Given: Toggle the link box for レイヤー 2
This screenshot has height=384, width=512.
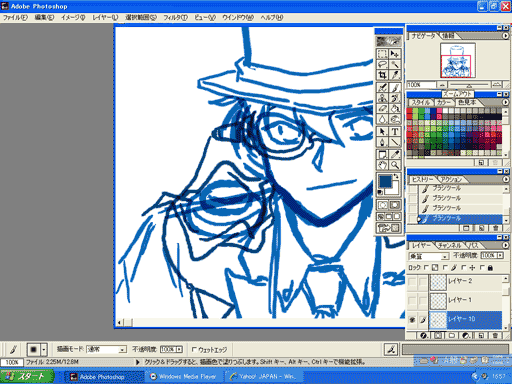Looking at the screenshot, I should coord(423,282).
